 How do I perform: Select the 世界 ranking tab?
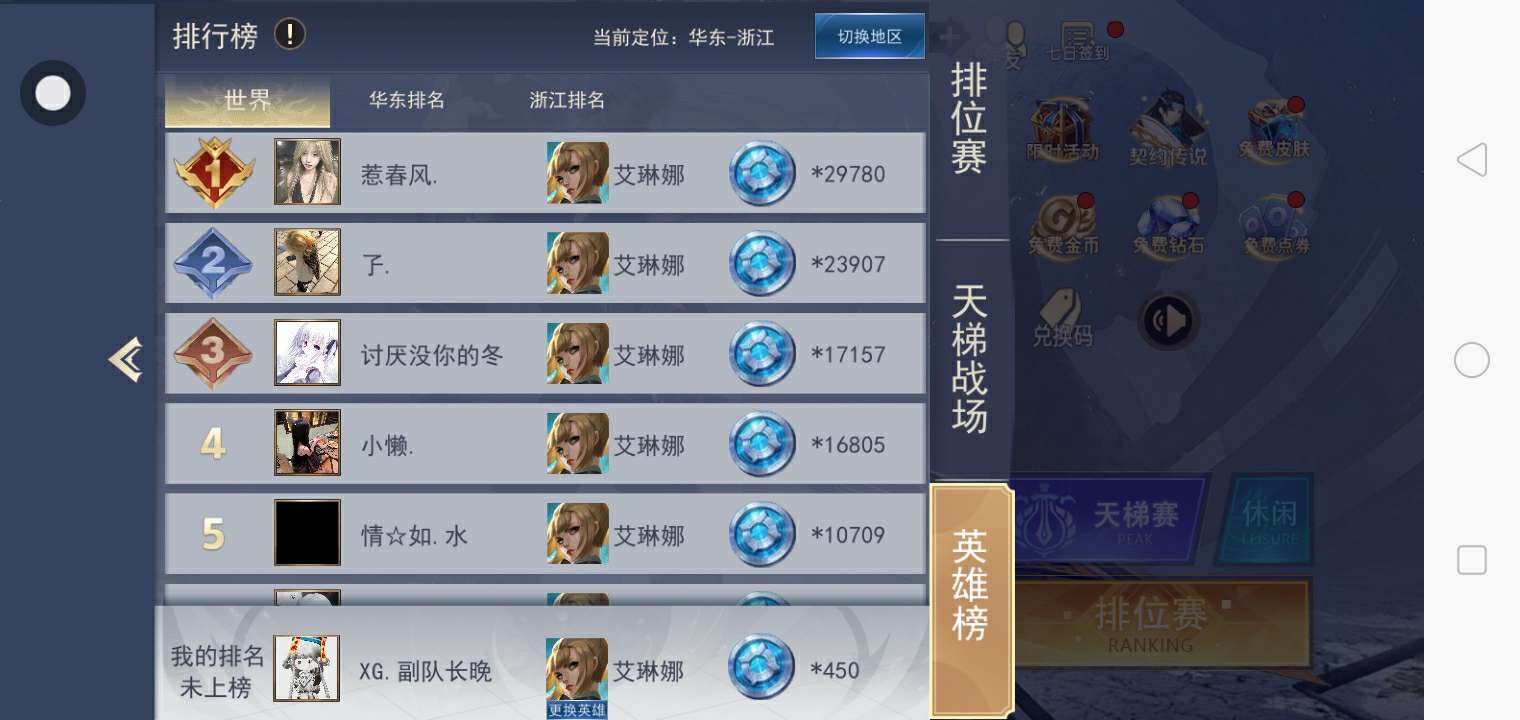pyautogui.click(x=247, y=100)
